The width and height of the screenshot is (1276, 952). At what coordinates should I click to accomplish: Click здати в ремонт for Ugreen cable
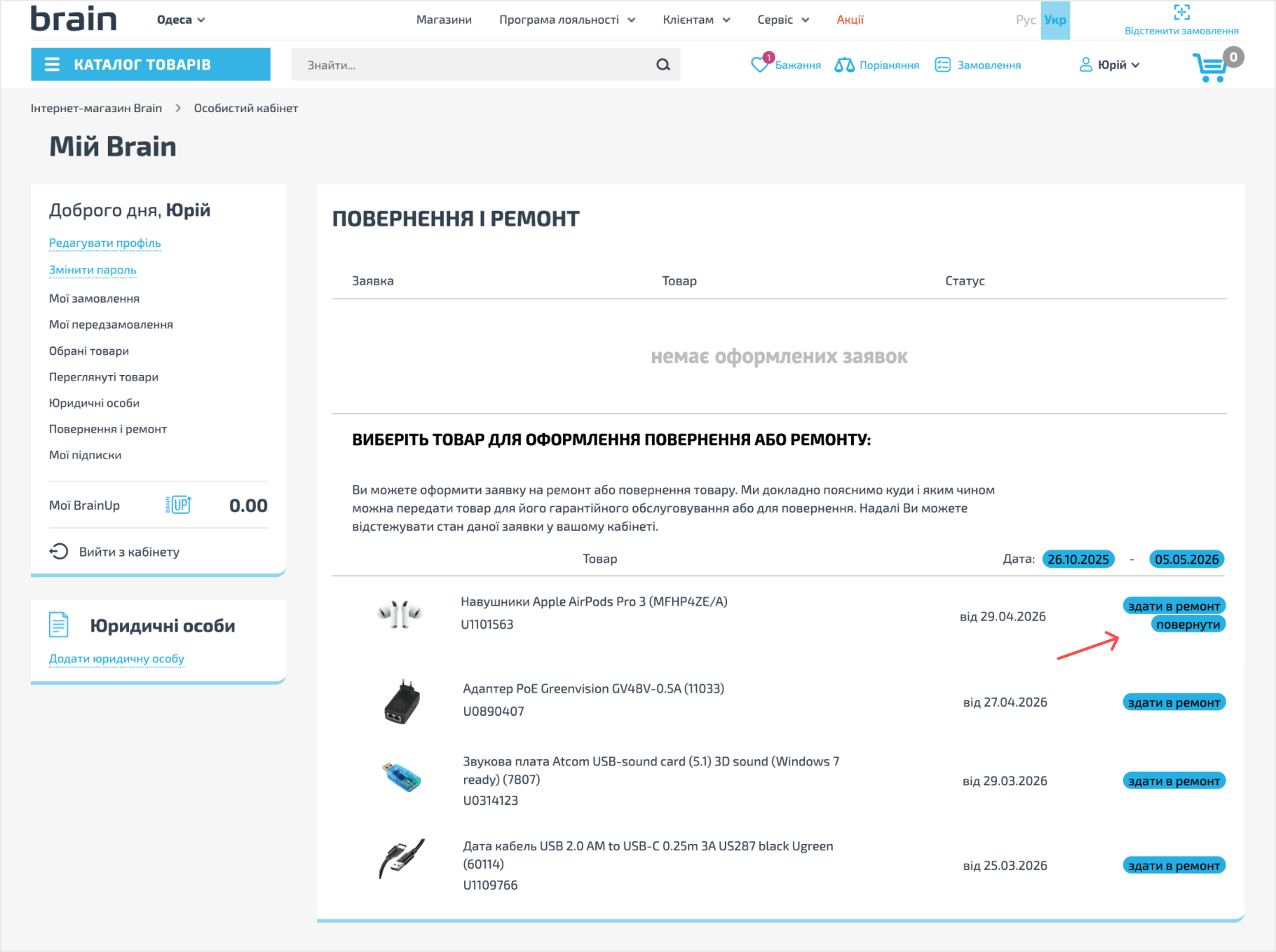1174,866
